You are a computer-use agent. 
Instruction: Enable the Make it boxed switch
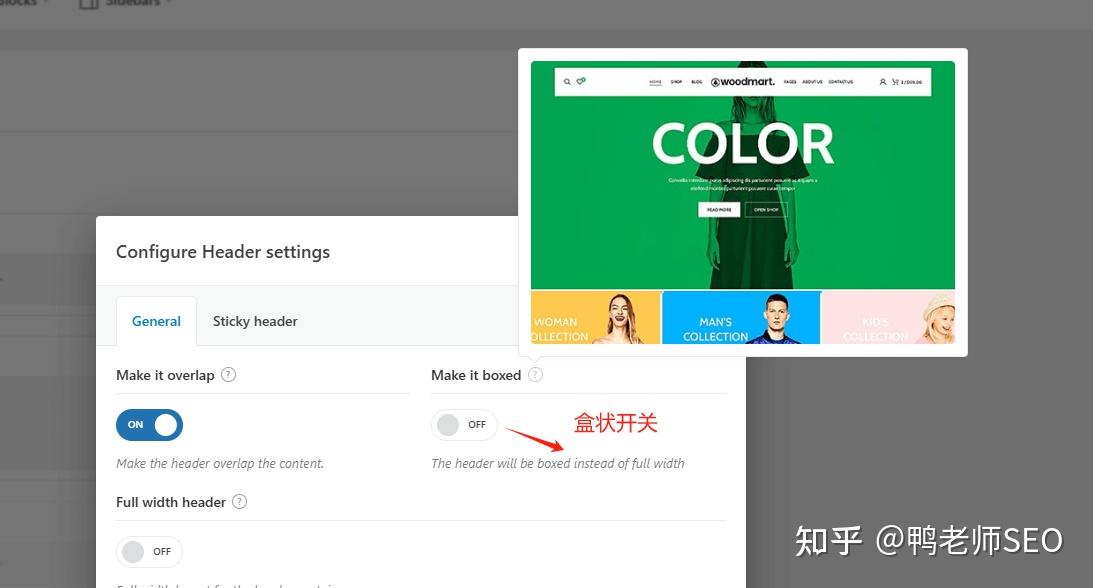coord(464,424)
